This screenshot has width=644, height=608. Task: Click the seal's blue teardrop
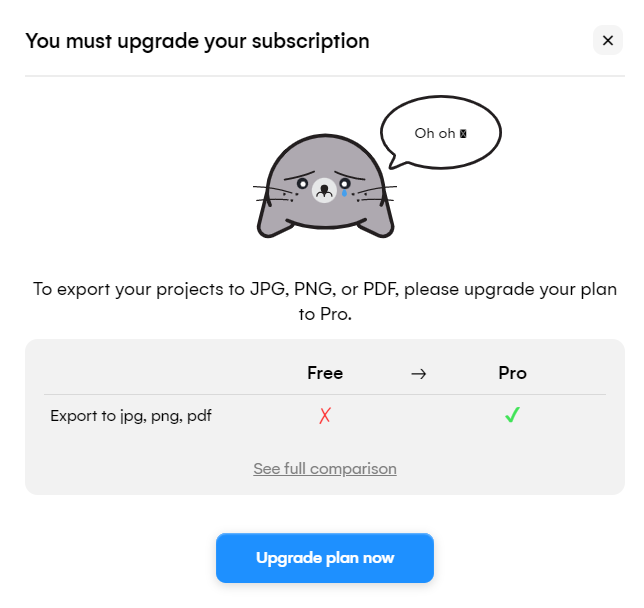[x=344, y=193]
